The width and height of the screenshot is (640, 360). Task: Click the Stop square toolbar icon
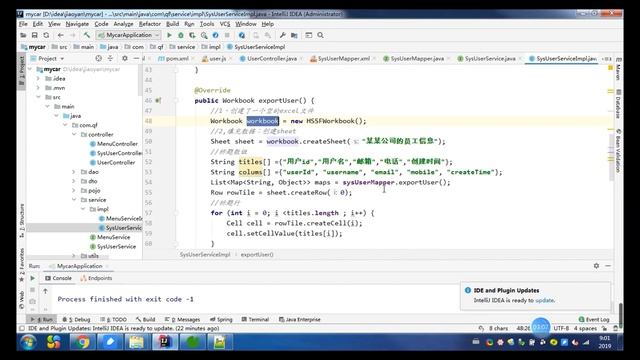pos(227,36)
